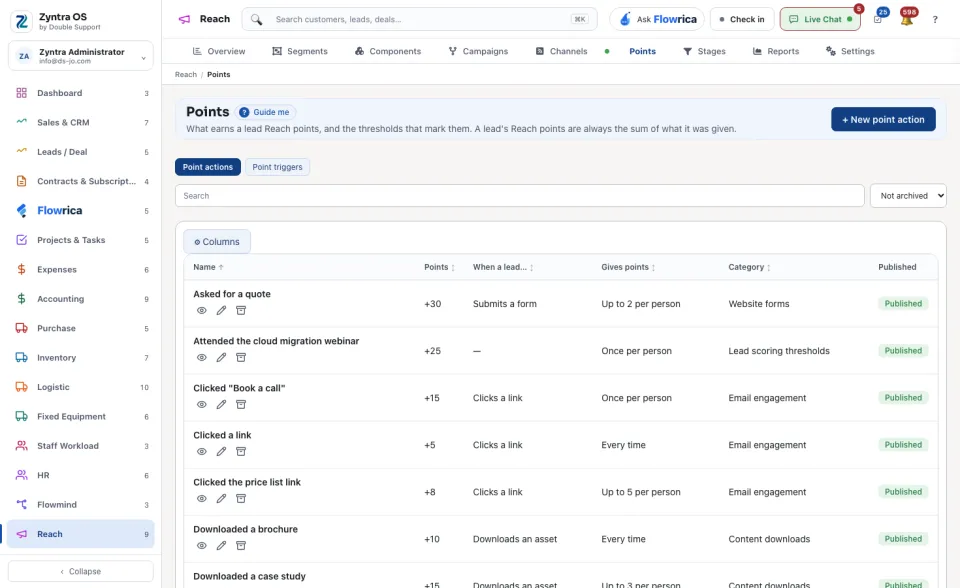Open Flowrica in the sidebar
The height and width of the screenshot is (588, 960).
coord(81,211)
